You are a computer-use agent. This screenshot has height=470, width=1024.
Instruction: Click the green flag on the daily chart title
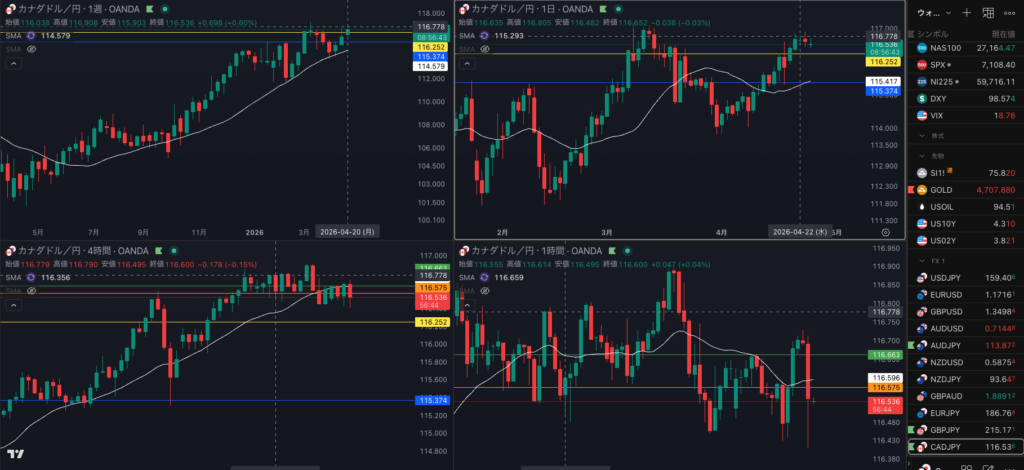click(602, 9)
